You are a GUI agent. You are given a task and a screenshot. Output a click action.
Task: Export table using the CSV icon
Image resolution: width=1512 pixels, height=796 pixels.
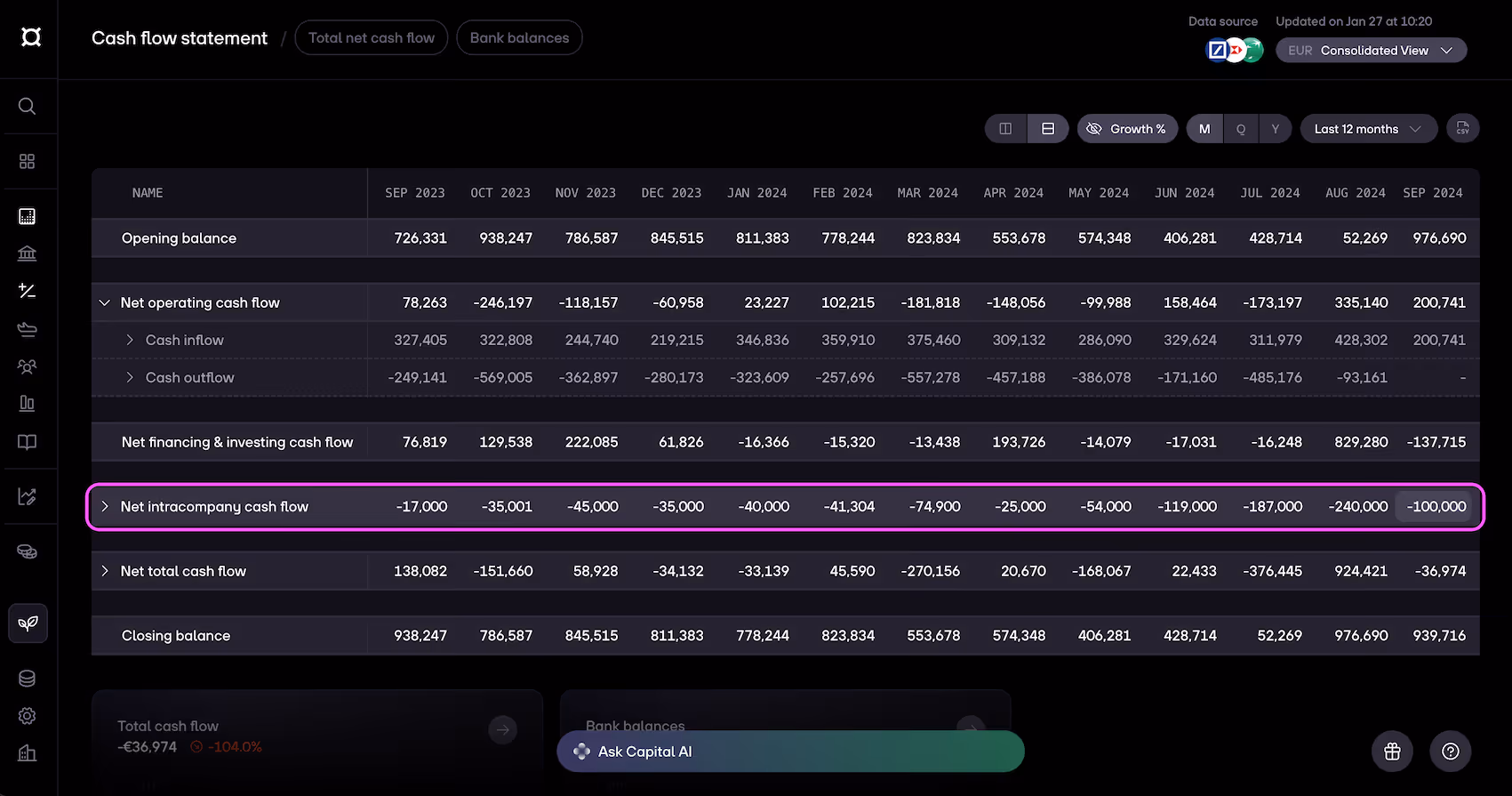[1462, 129]
